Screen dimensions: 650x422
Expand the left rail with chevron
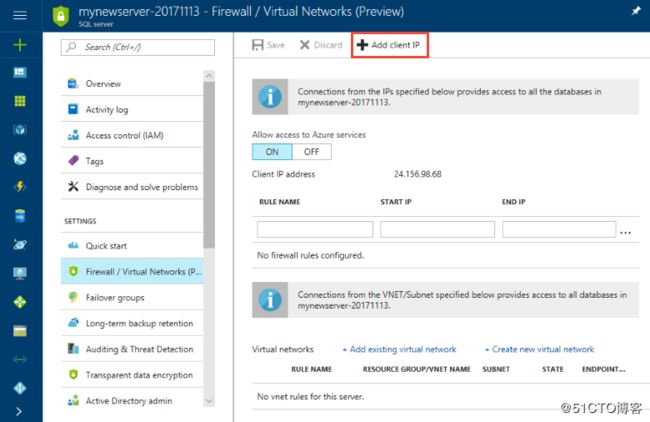(19, 411)
